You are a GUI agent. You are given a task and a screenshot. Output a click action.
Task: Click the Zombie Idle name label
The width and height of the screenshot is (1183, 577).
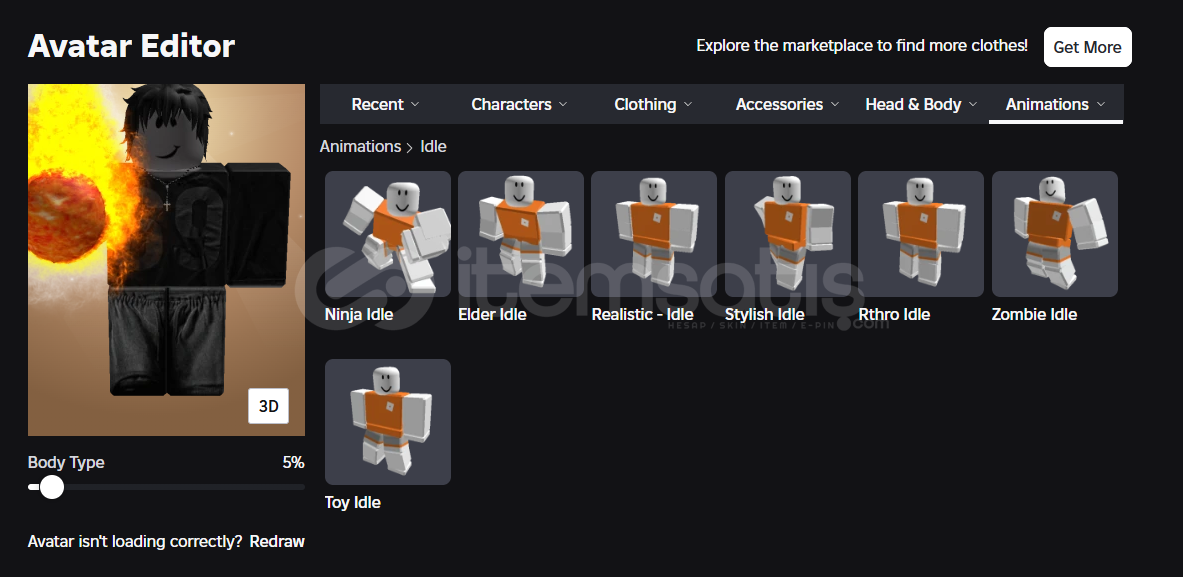[1034, 315]
